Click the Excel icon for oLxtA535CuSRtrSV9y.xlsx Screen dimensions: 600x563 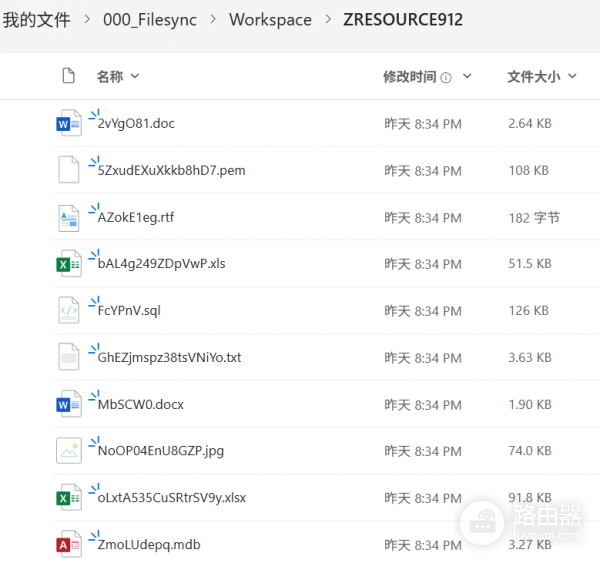[x=69, y=498]
